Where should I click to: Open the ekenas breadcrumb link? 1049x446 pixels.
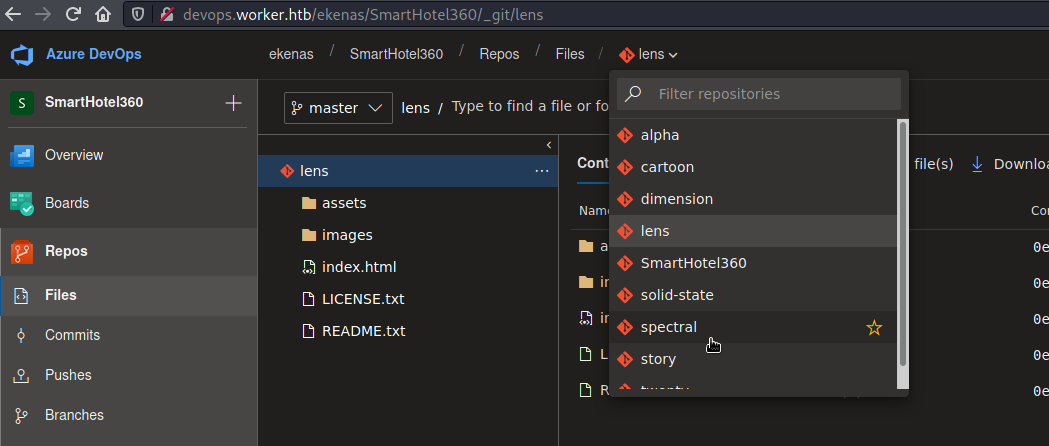point(291,54)
